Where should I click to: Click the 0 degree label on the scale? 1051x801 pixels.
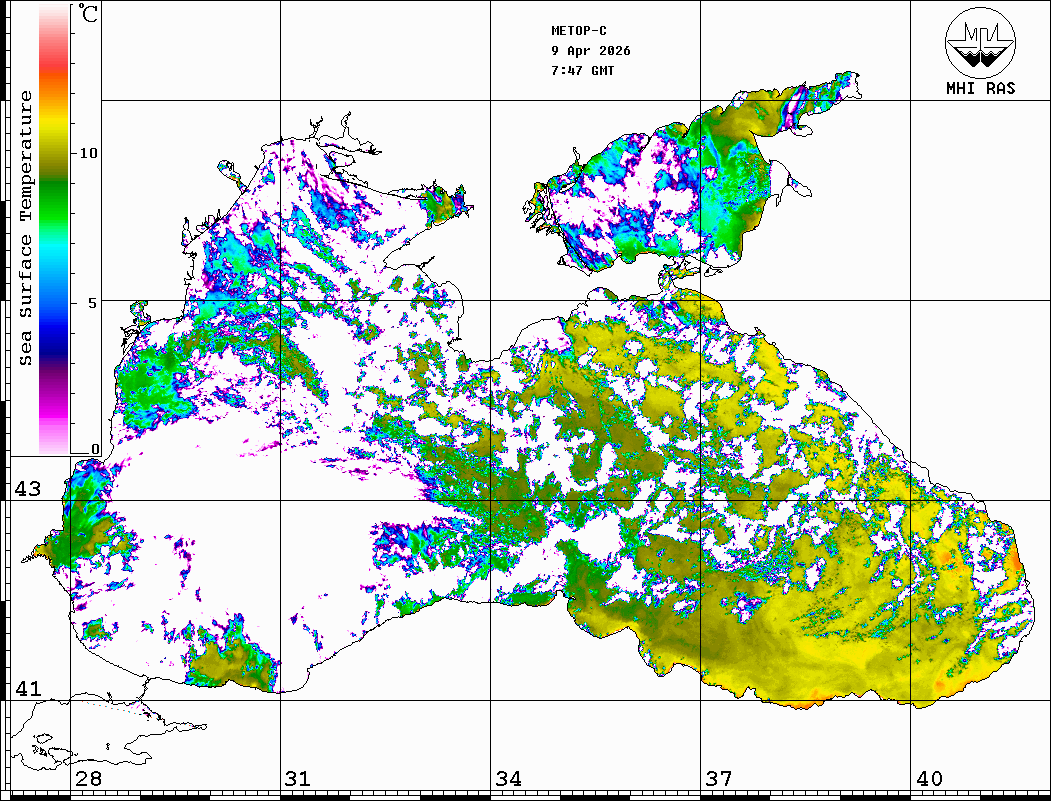[x=95, y=449]
